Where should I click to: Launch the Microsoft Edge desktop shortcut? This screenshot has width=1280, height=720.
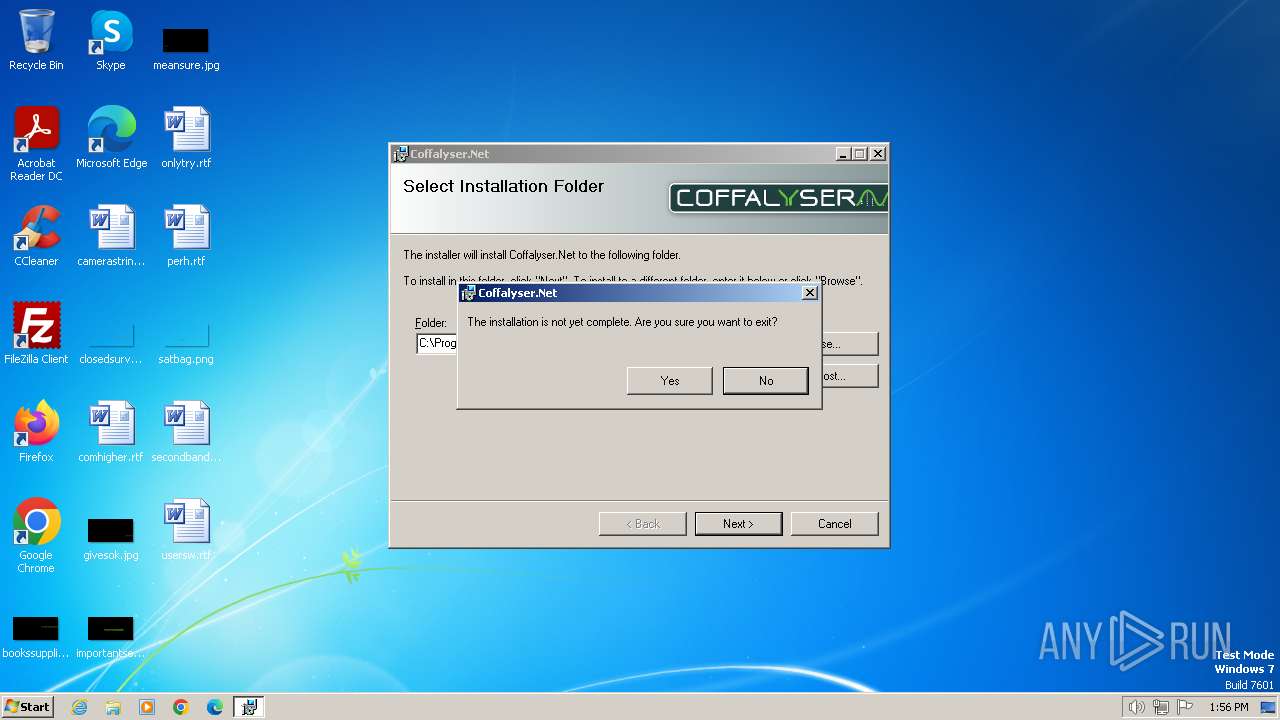pyautogui.click(x=111, y=138)
